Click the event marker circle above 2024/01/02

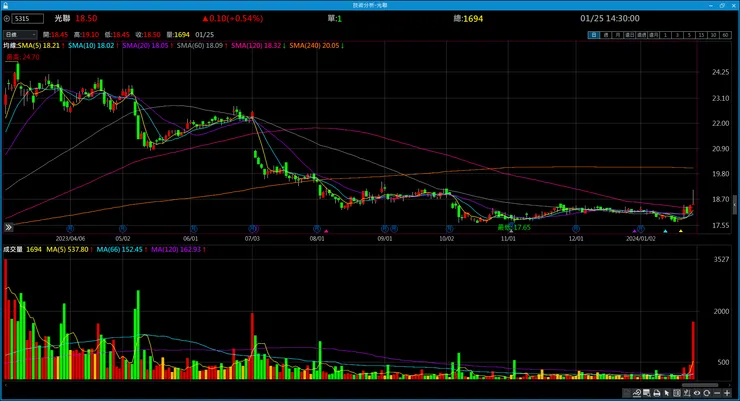(640, 229)
